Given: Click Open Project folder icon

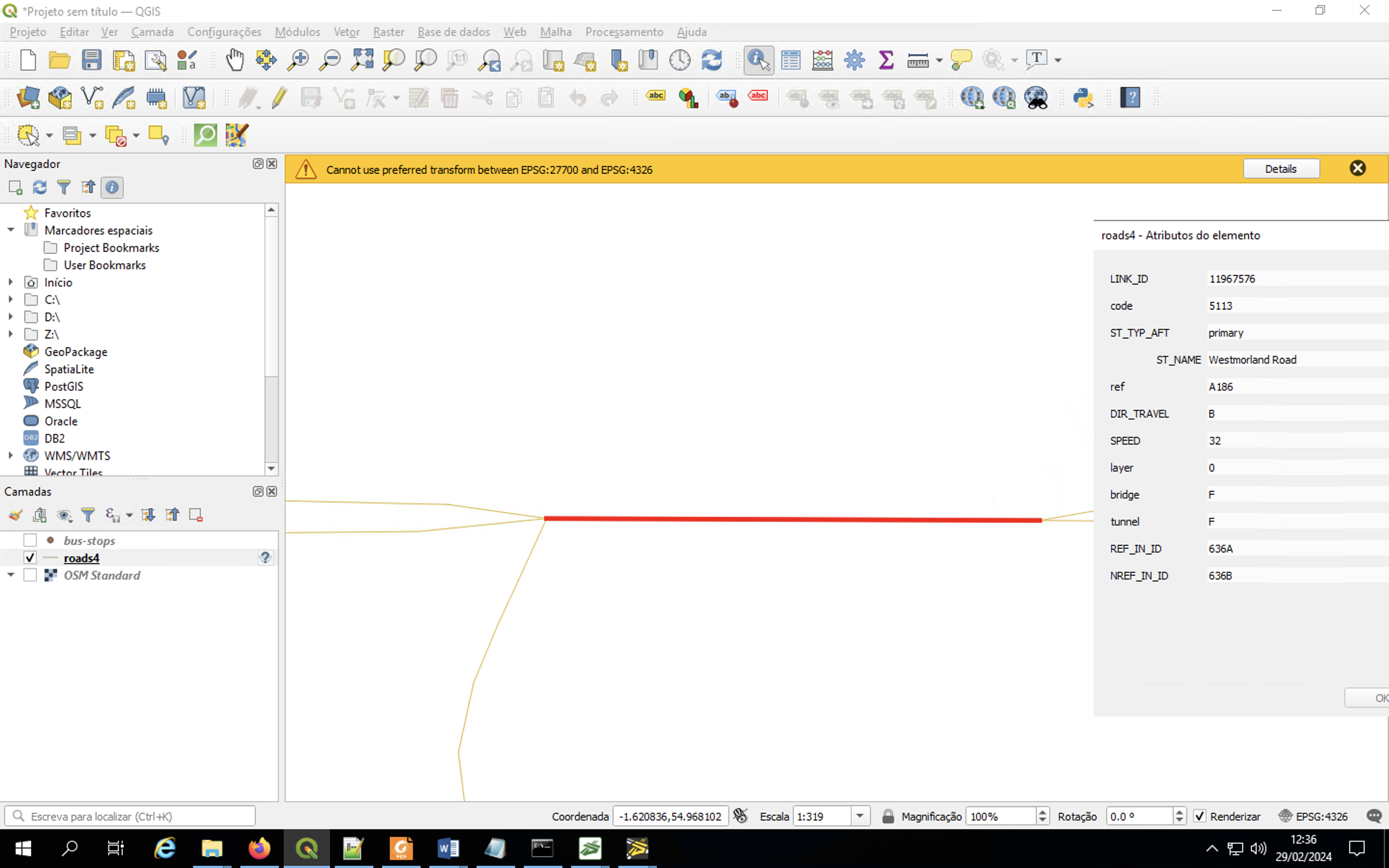Looking at the screenshot, I should pyautogui.click(x=59, y=60).
